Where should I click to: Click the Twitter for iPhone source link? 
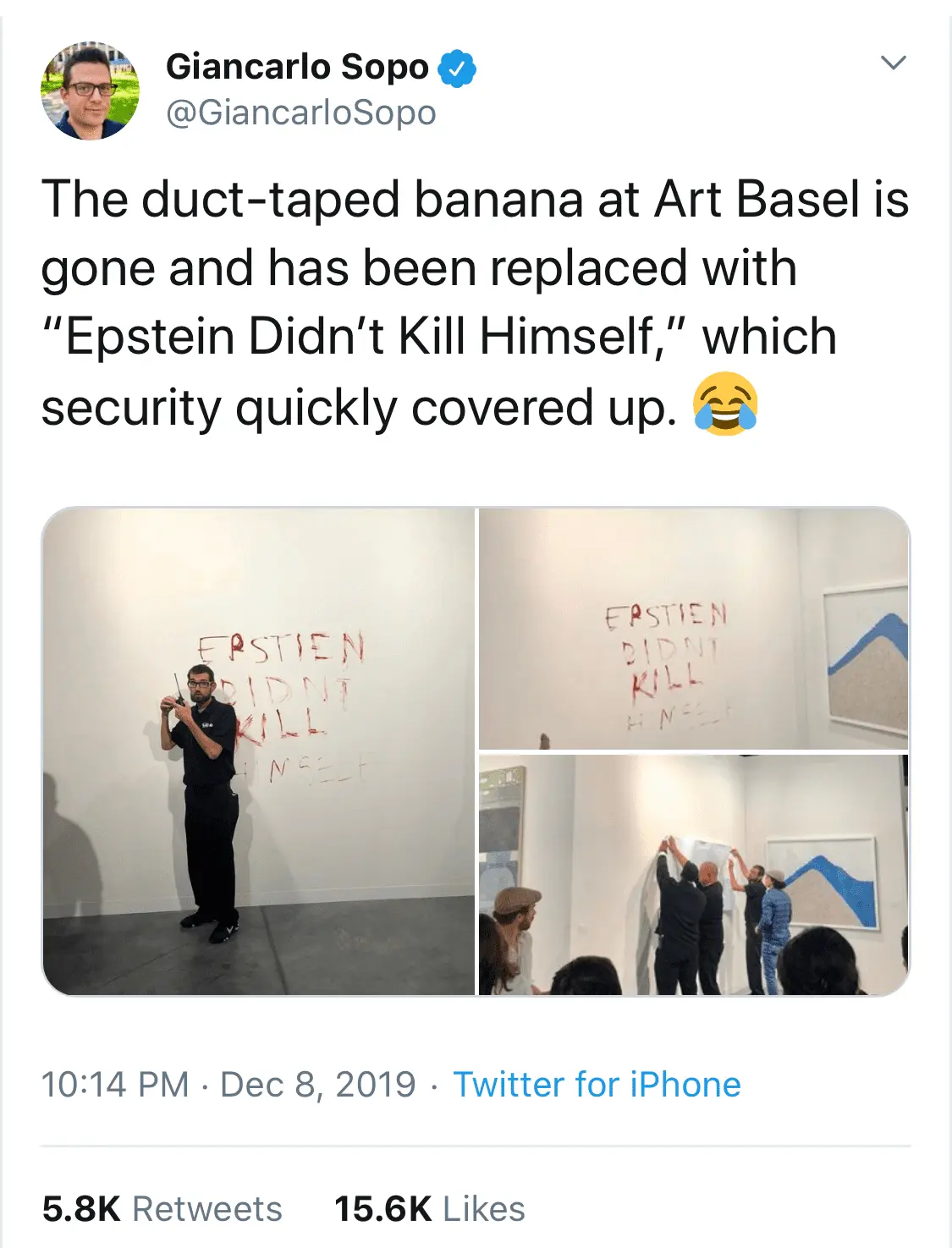click(x=597, y=1084)
